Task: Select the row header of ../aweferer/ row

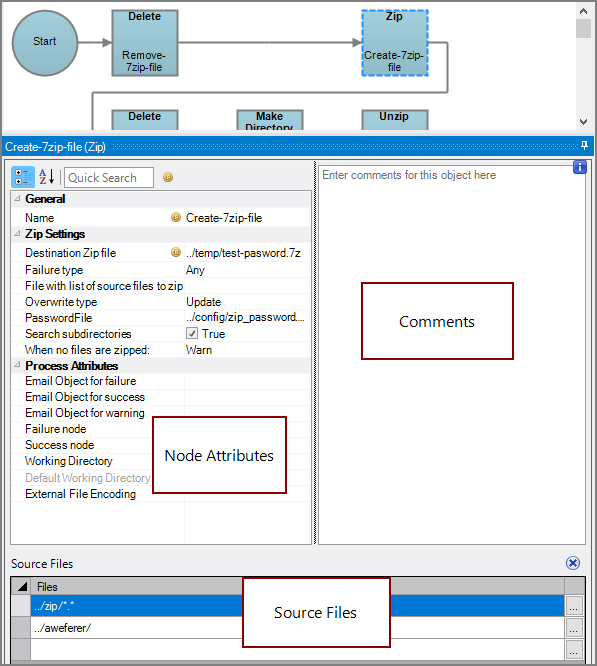Action: (x=20, y=628)
